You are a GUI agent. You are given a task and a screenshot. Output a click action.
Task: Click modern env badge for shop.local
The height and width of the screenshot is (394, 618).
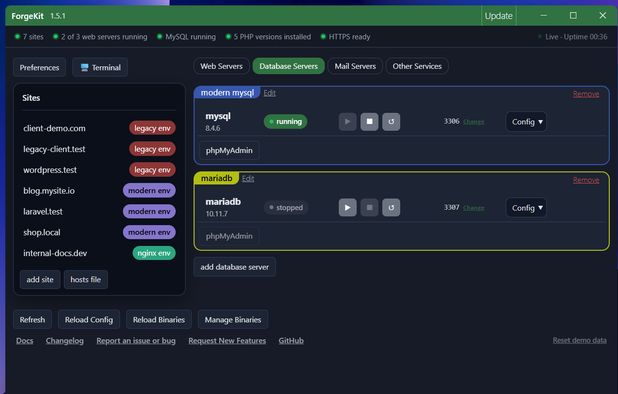[149, 232]
